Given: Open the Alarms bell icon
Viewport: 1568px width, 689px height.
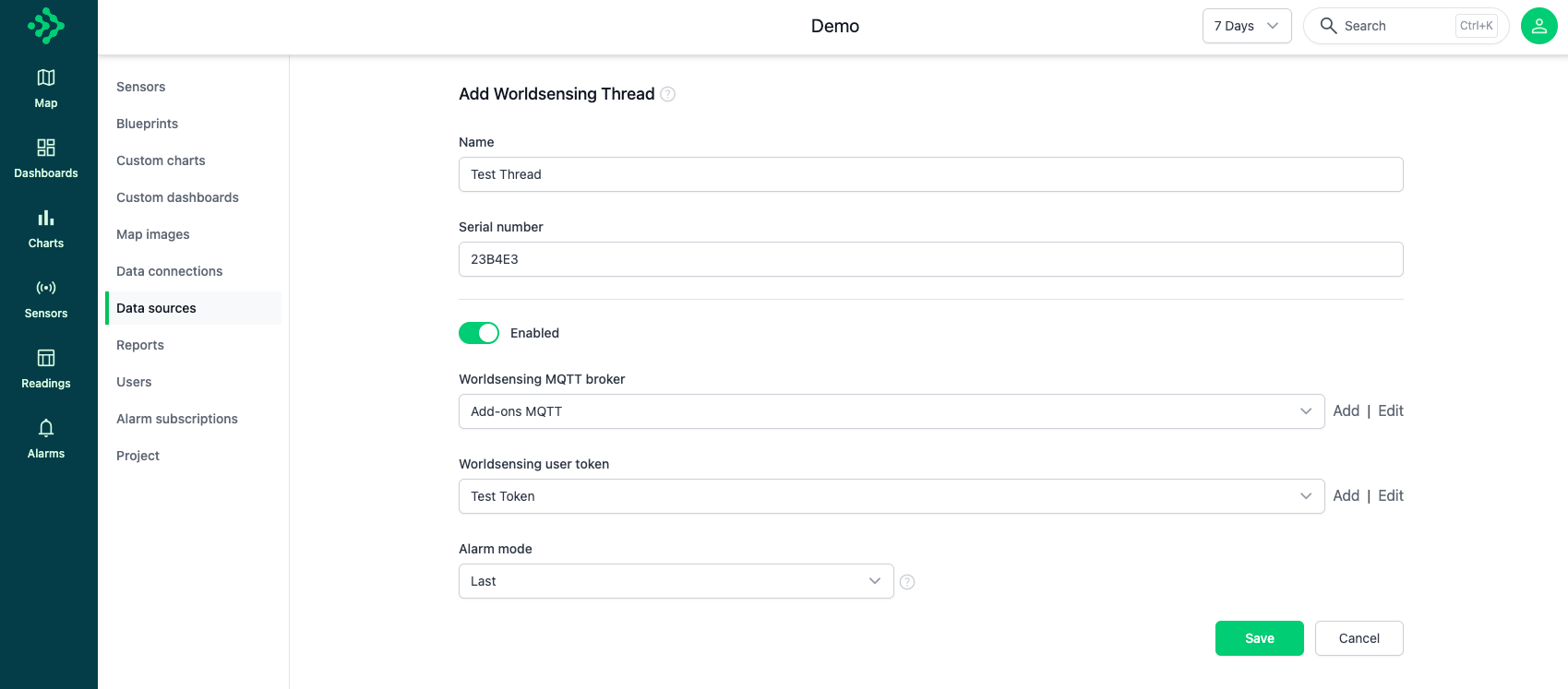Looking at the screenshot, I should tap(45, 428).
